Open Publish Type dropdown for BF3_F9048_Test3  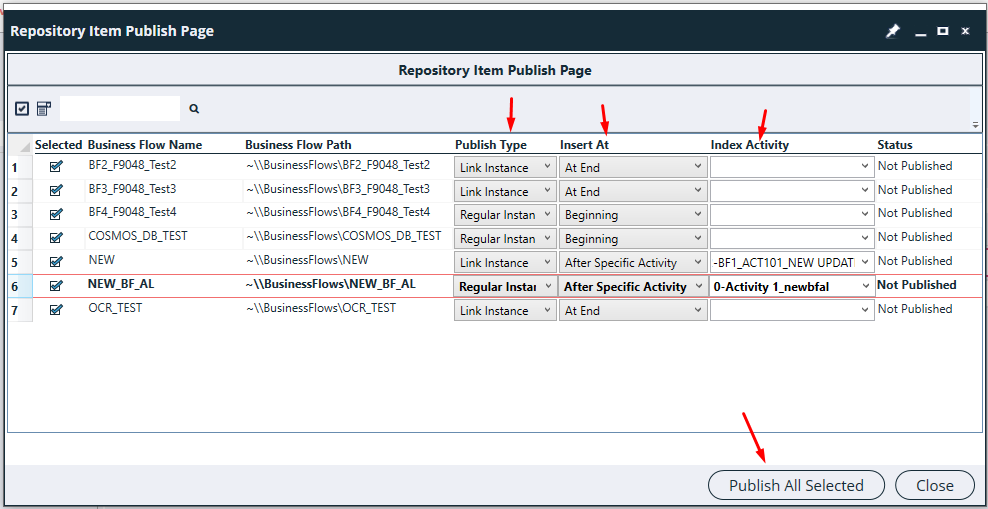[505, 191]
